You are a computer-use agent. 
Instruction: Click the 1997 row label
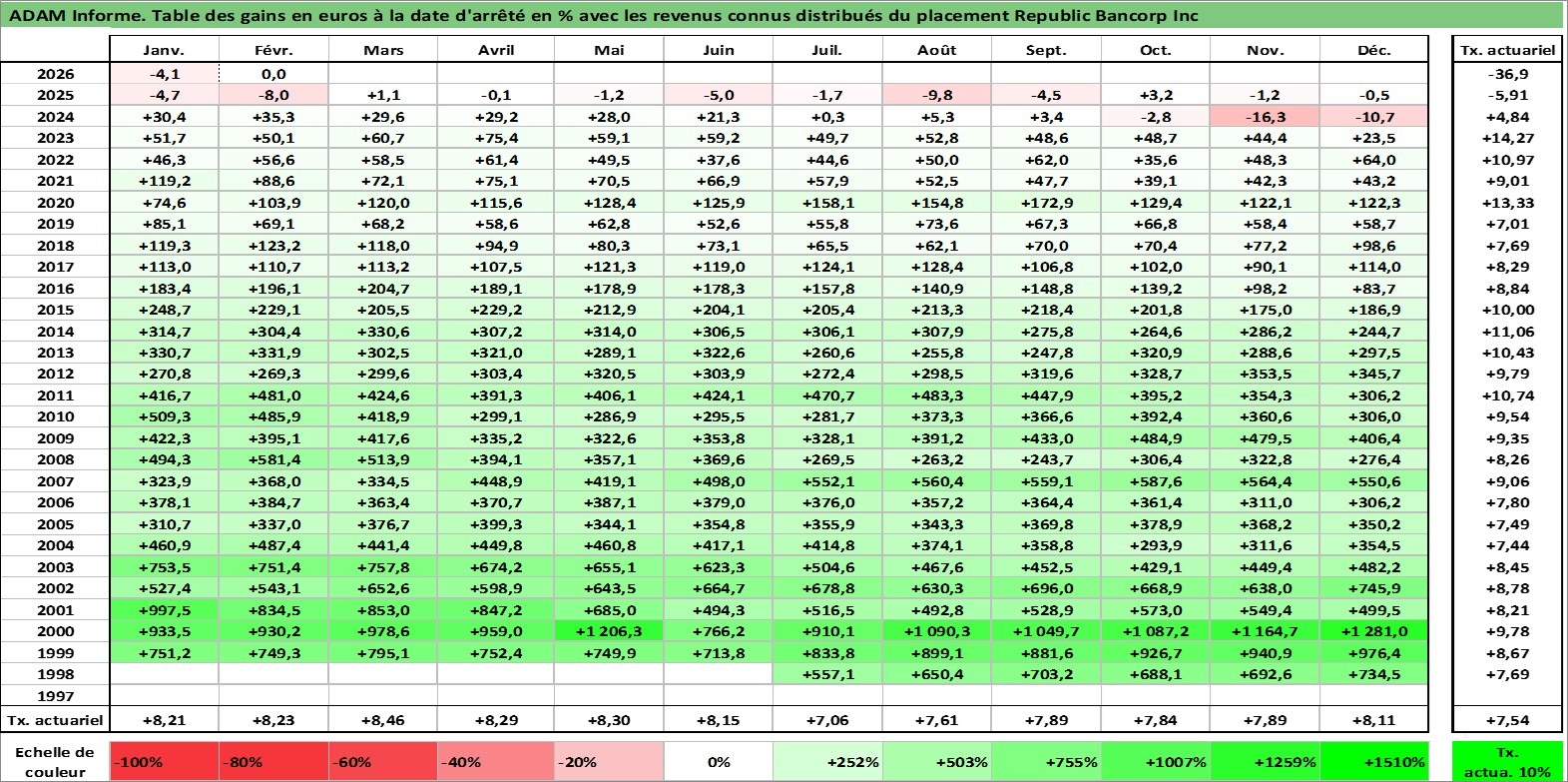[x=55, y=696]
